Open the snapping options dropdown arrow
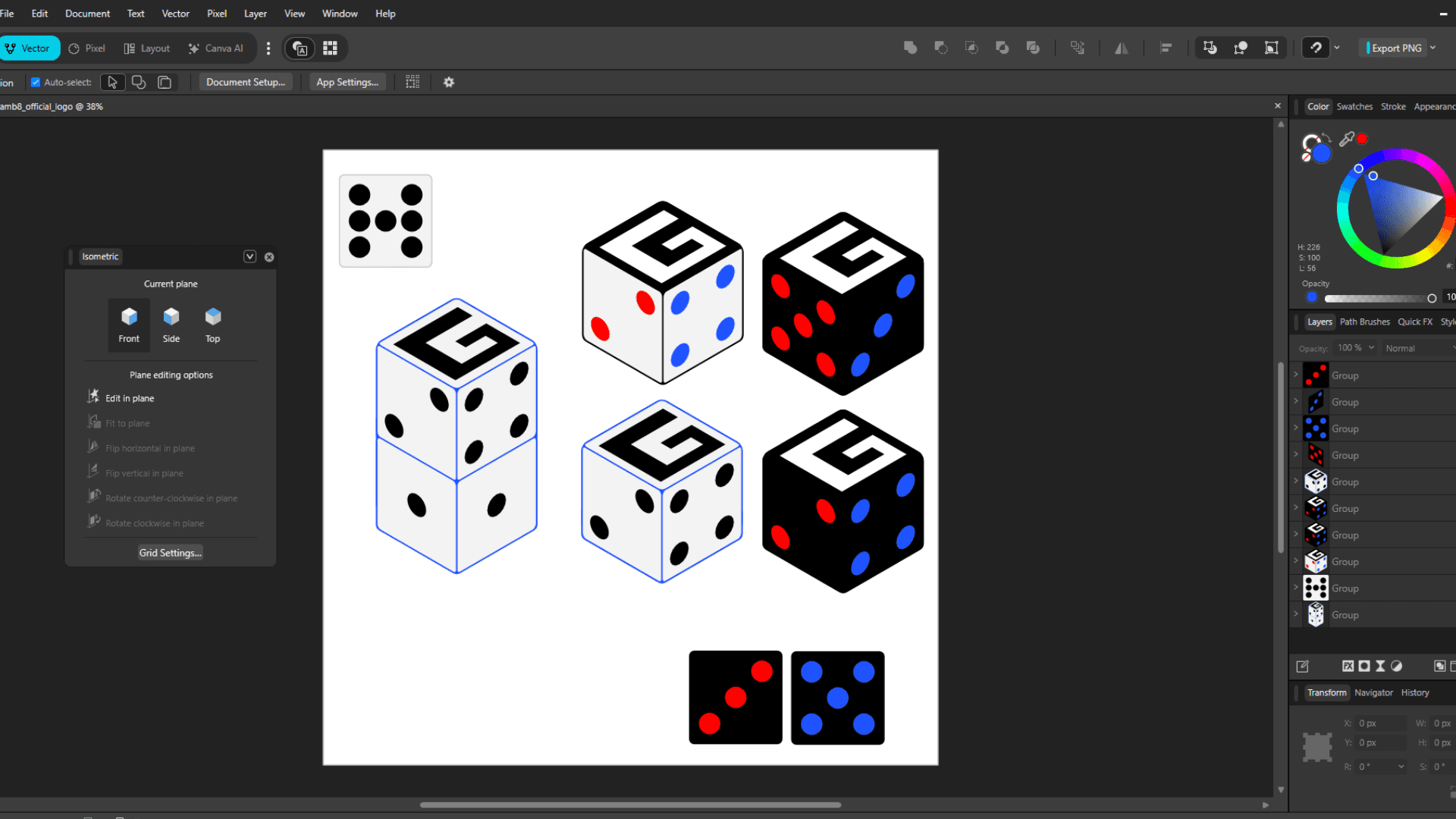Image resolution: width=1456 pixels, height=819 pixels. [x=1336, y=48]
